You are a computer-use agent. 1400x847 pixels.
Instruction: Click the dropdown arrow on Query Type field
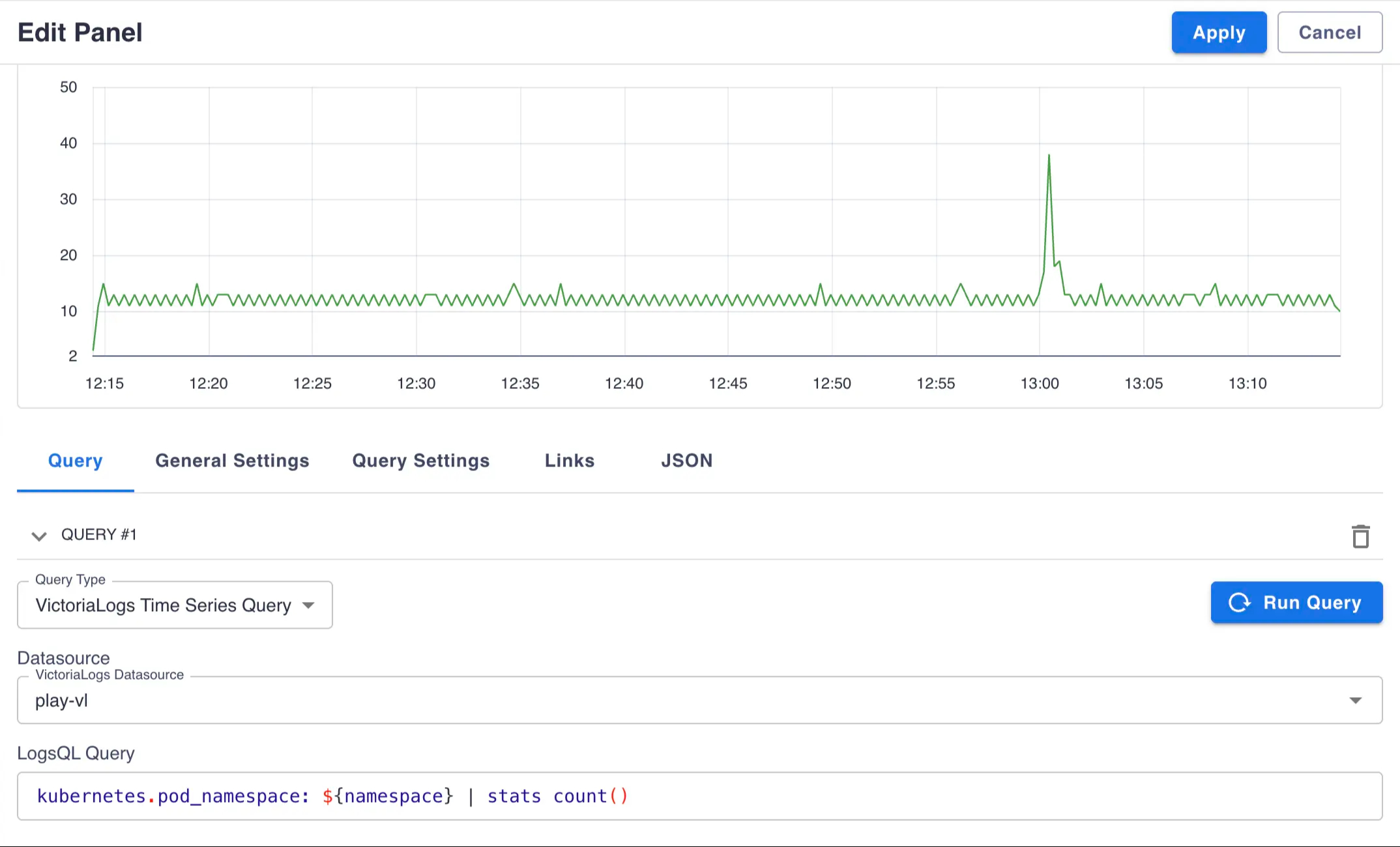(309, 605)
